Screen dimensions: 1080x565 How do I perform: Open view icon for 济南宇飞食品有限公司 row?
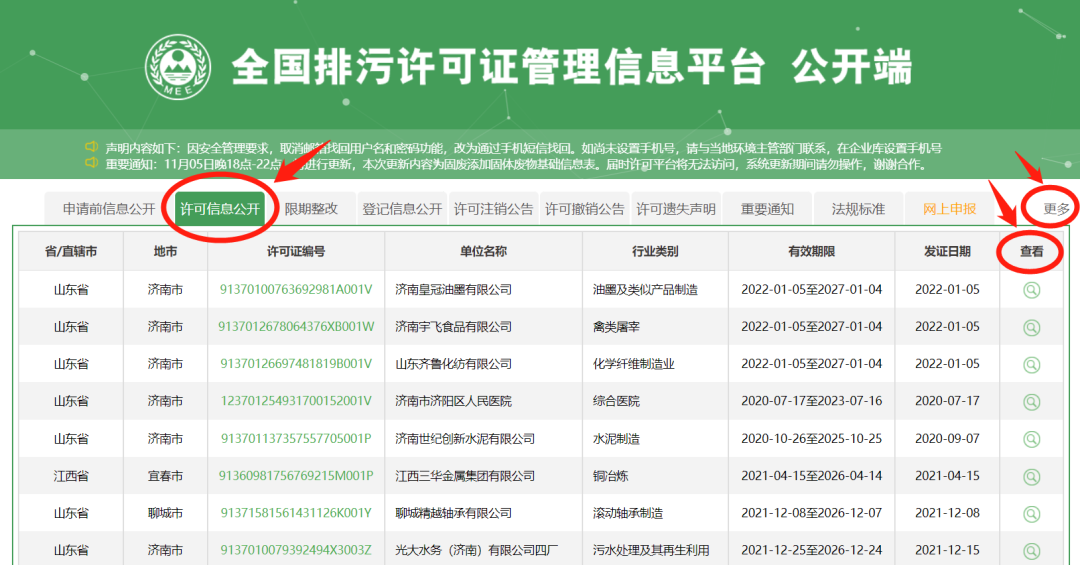[1031, 327]
